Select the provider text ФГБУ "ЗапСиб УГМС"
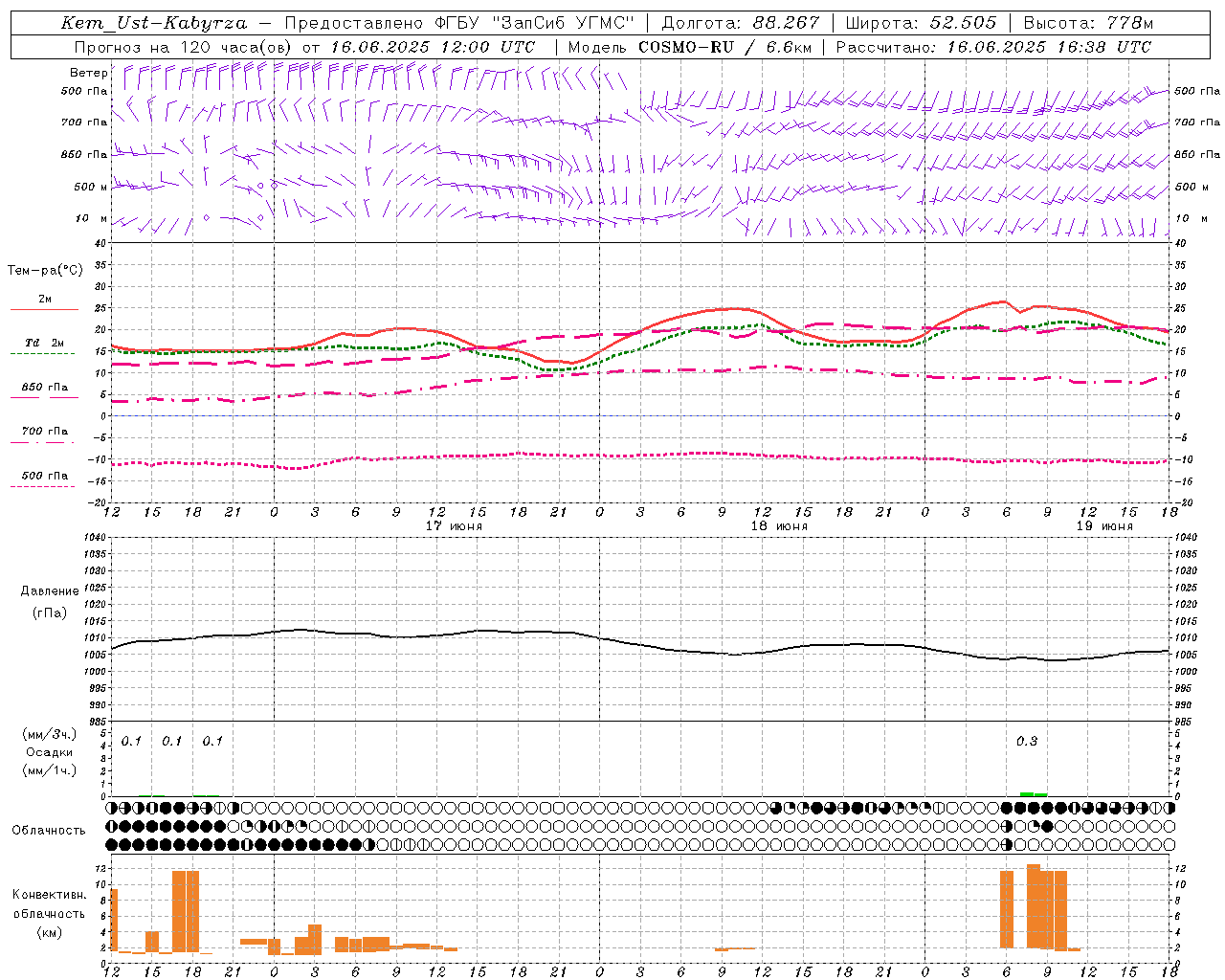The height and width of the screenshot is (980, 1225). click(535, 23)
